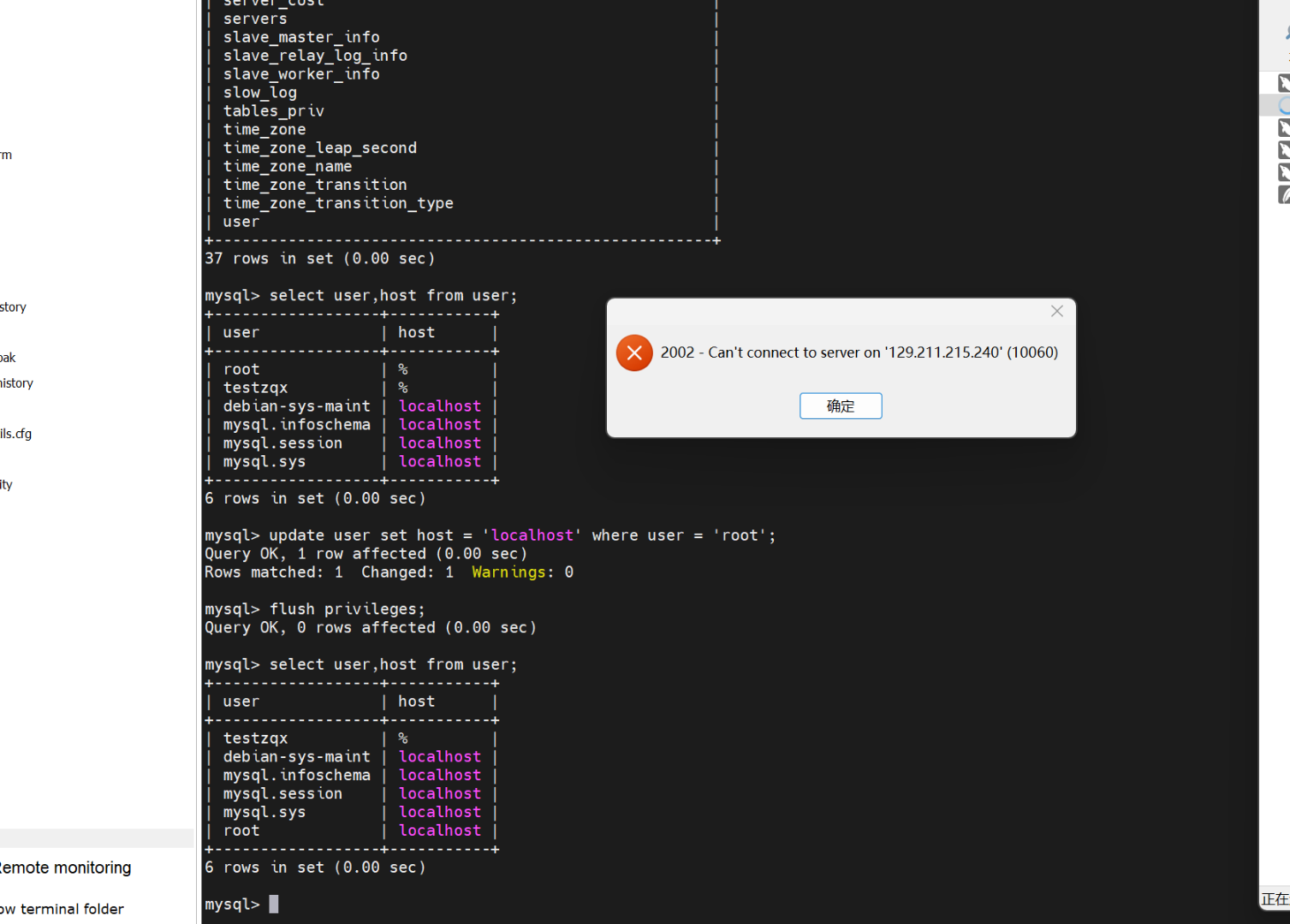Click the red error icon in dialog
The height and width of the screenshot is (924, 1290).
634,352
